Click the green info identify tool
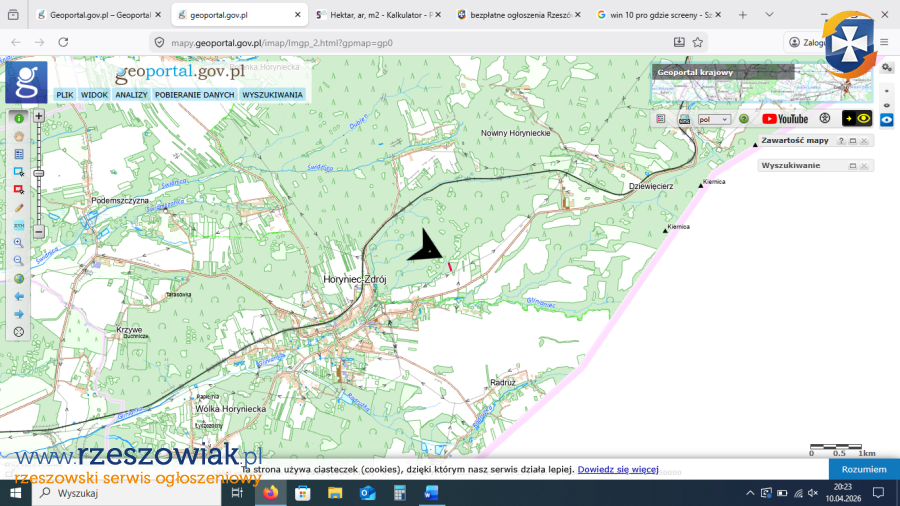Viewport: 900px width, 506px height. 19,118
